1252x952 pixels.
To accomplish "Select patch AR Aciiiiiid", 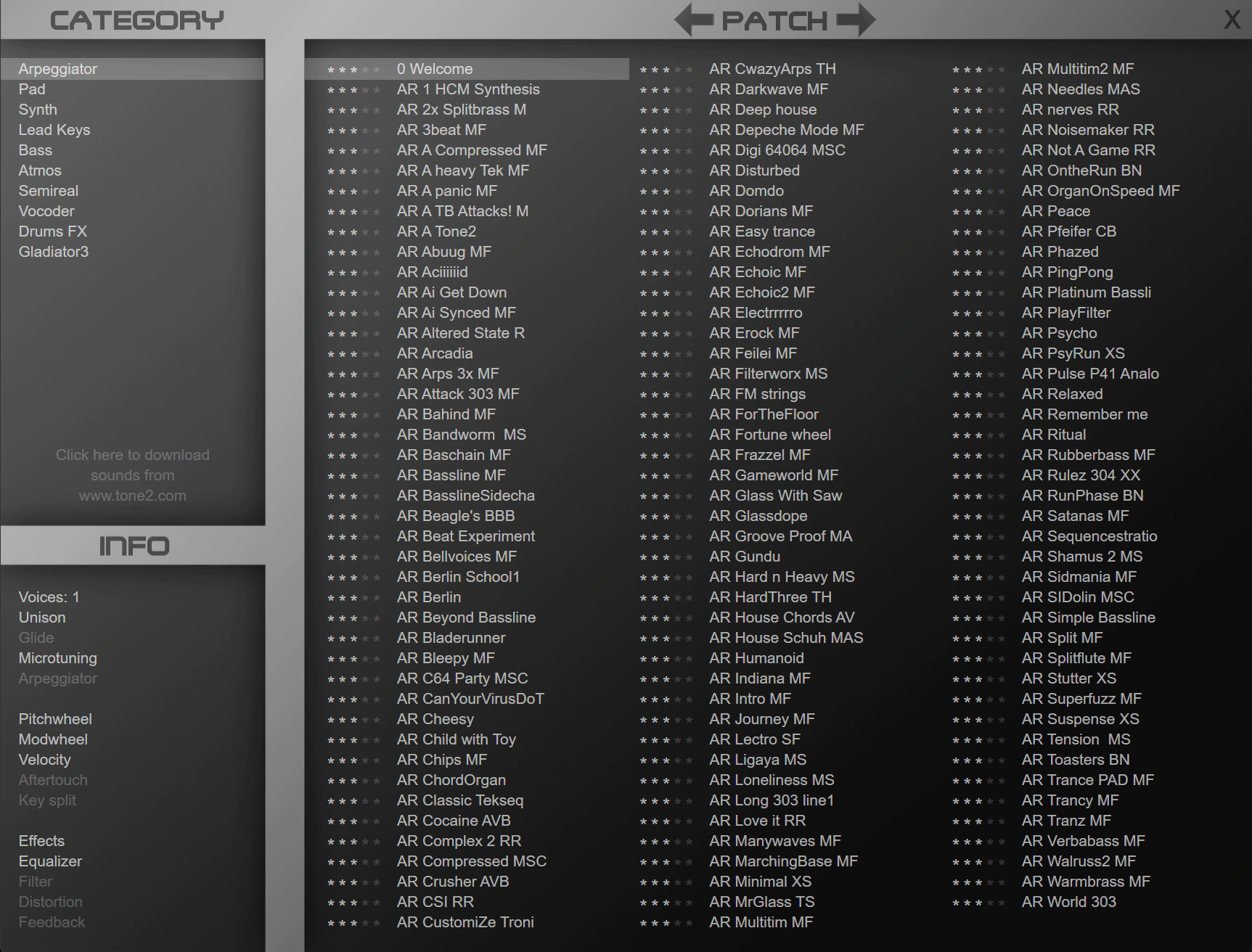I will [x=432, y=272].
